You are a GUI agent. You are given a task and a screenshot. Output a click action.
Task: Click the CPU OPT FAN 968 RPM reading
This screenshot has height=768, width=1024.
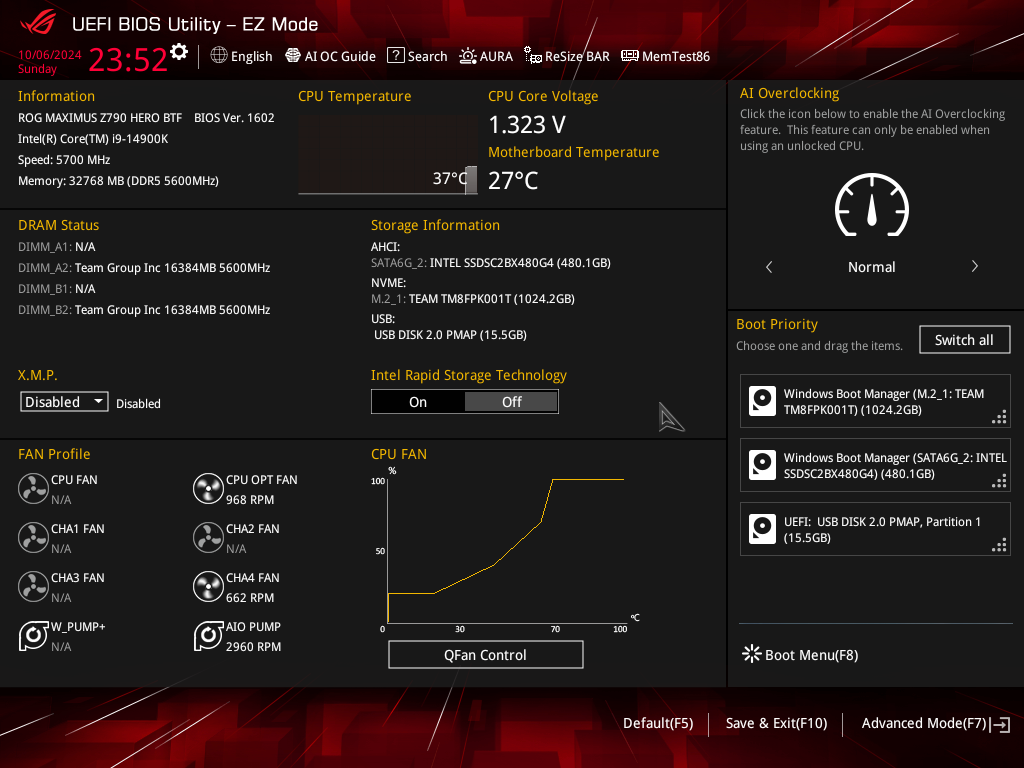pos(250,500)
